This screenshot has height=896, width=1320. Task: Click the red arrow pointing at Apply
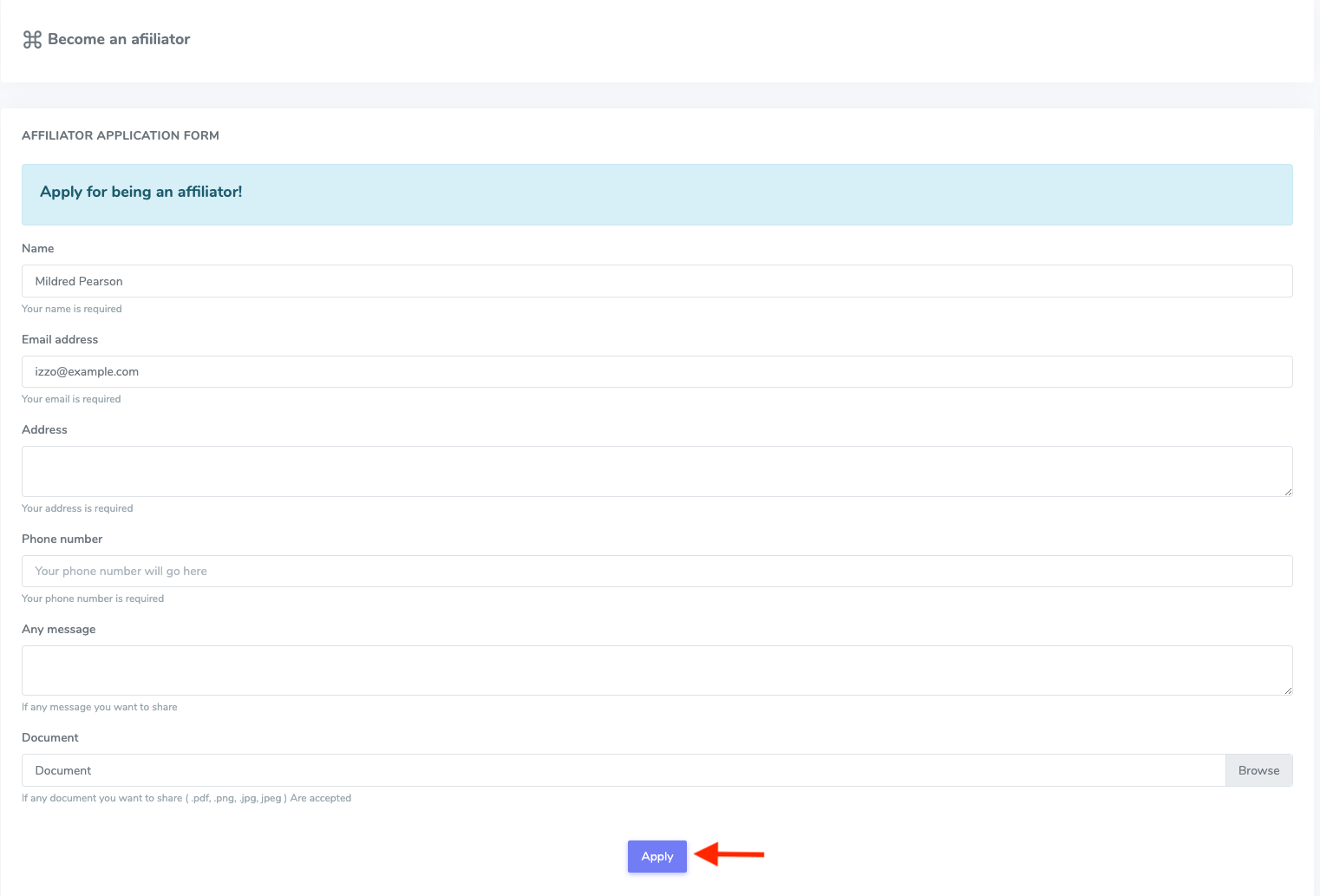729,854
